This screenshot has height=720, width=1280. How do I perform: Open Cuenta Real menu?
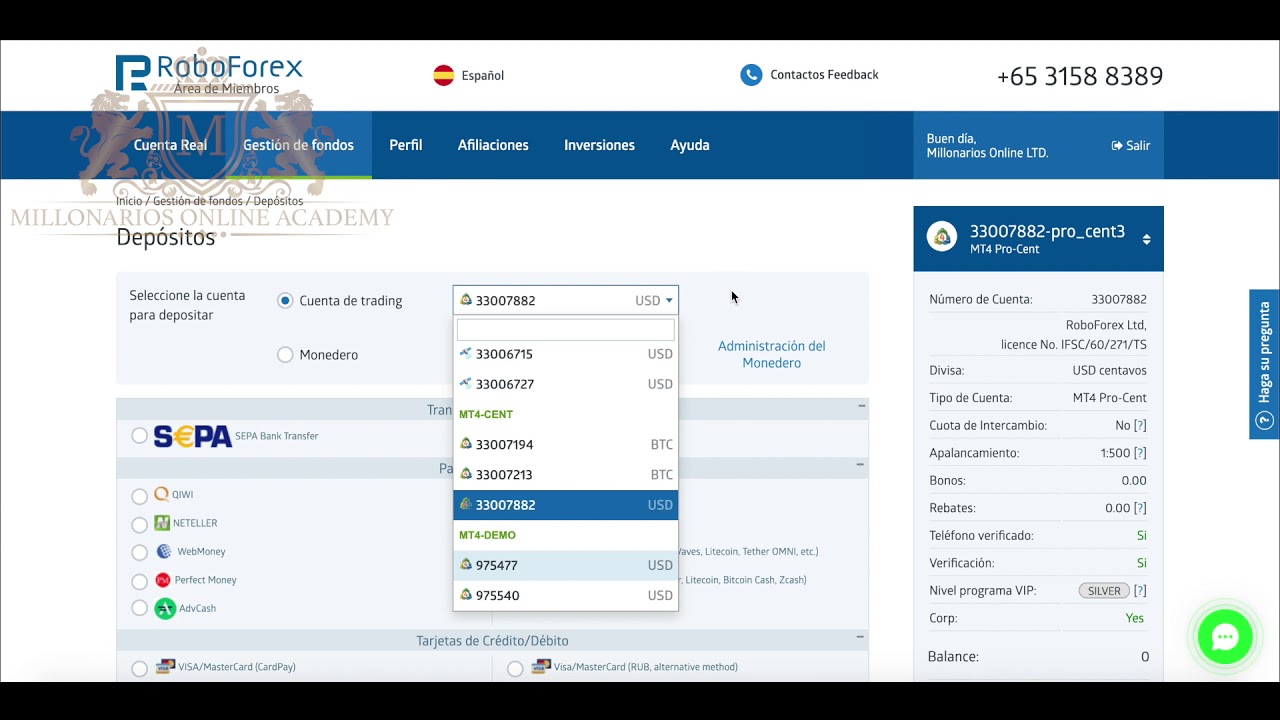click(171, 145)
